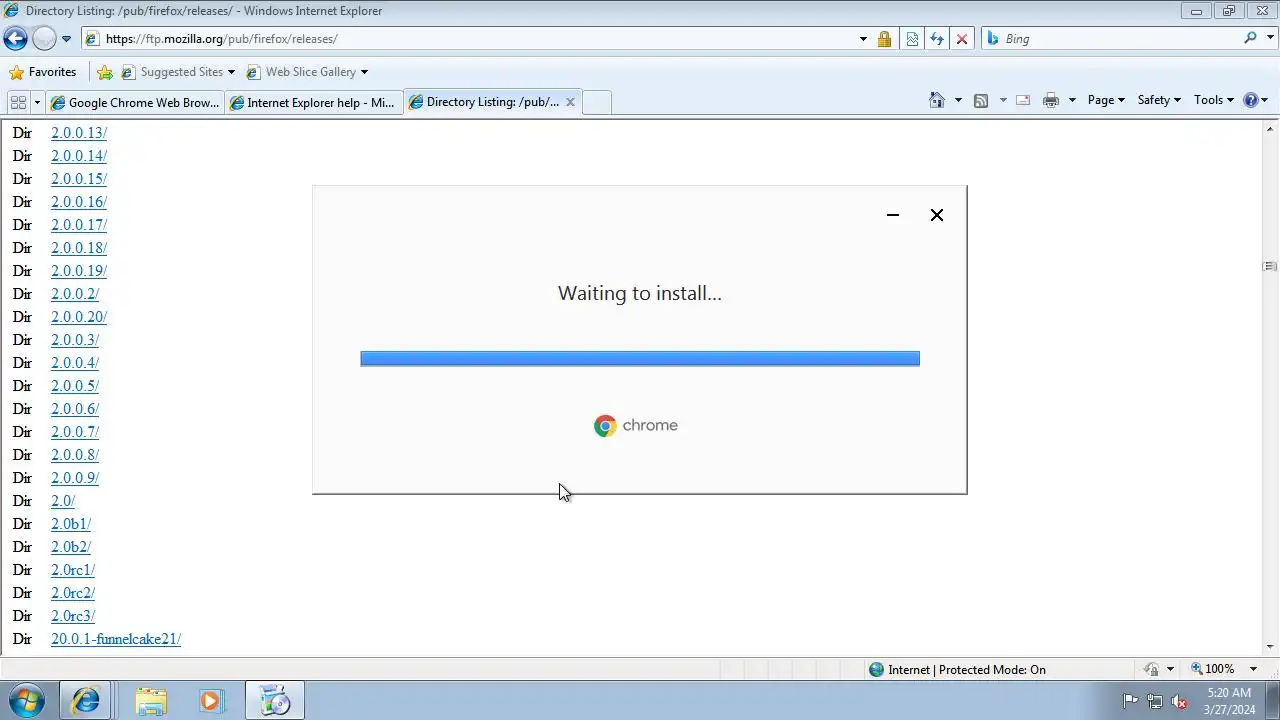1280x720 pixels.
Task: Expand the tab list dropdown arrow
Action: [37, 102]
